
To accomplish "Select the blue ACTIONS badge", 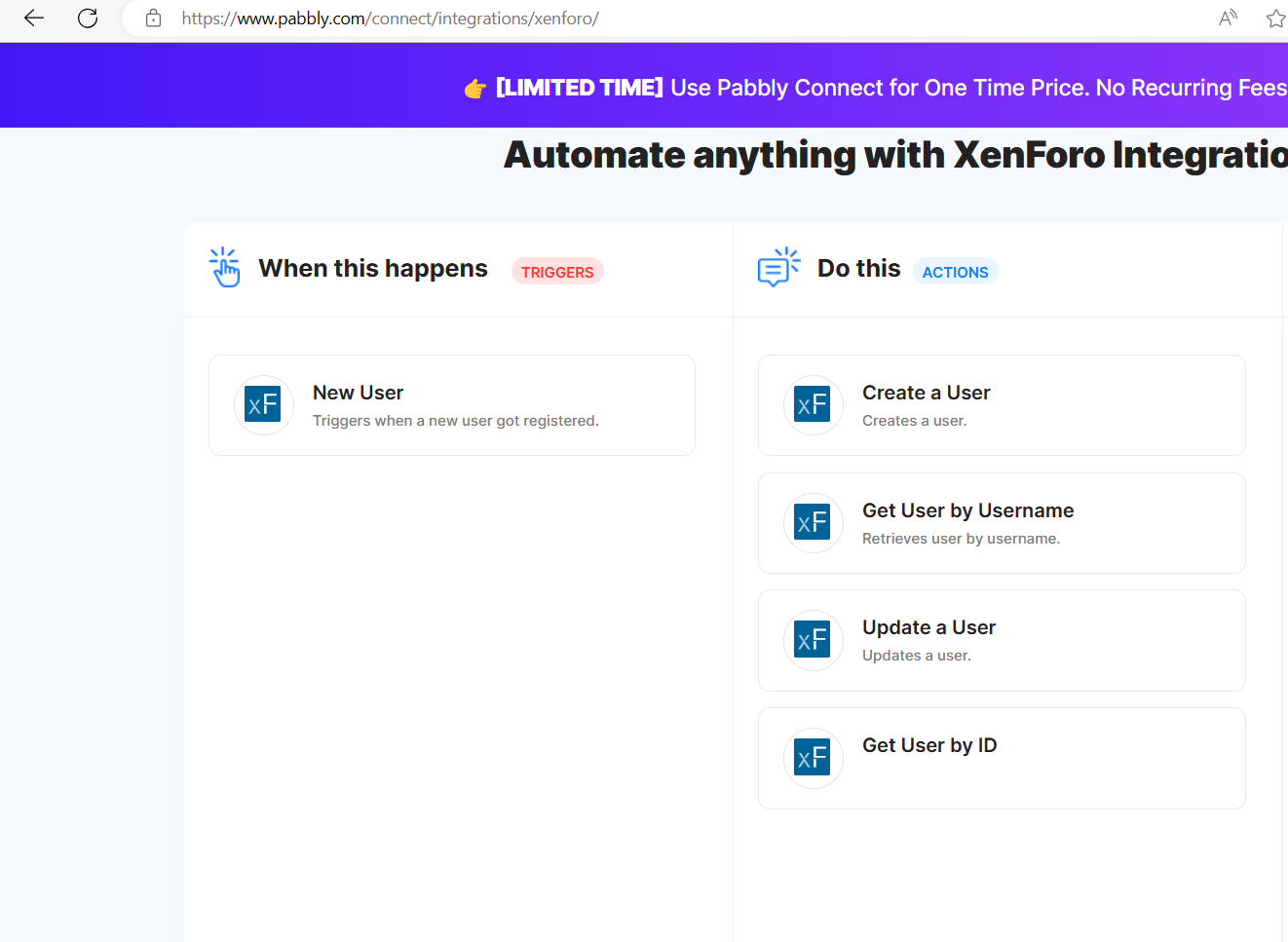I will tap(955, 272).
